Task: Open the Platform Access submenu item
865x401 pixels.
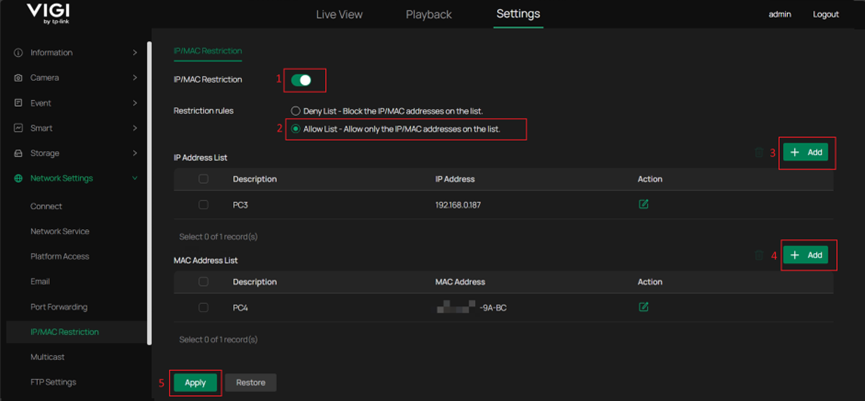Action: click(60, 256)
